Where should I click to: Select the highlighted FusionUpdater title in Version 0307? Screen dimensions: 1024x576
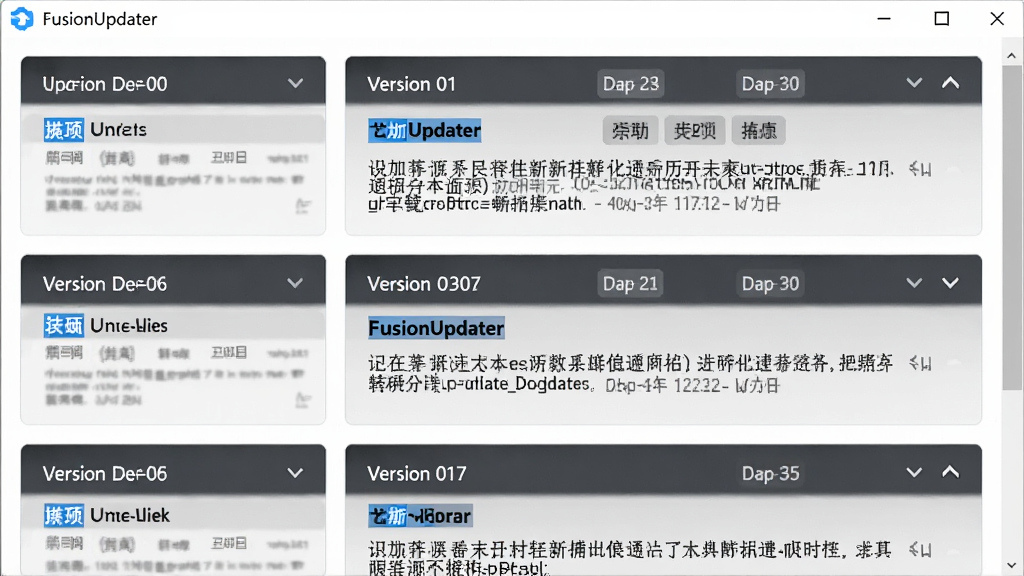436,328
